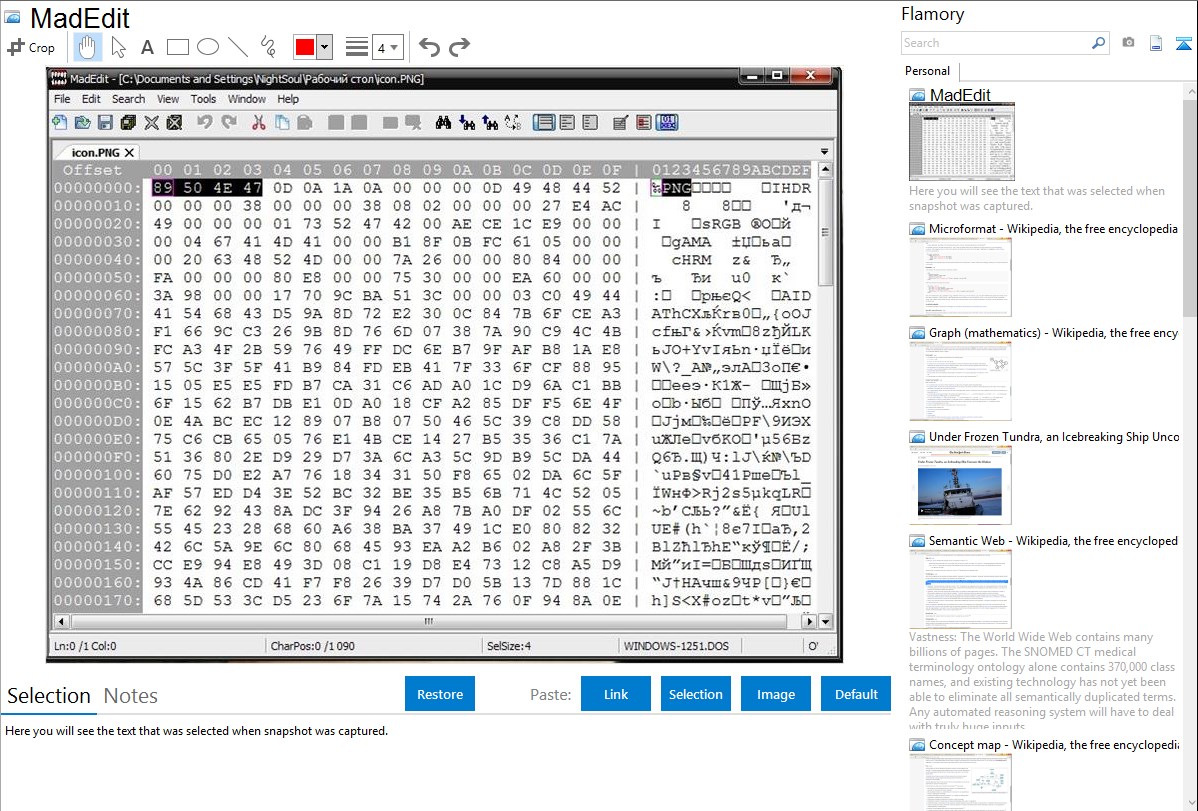Redo the last annotation
Viewport: 1198px width, 811px height.
[x=459, y=47]
